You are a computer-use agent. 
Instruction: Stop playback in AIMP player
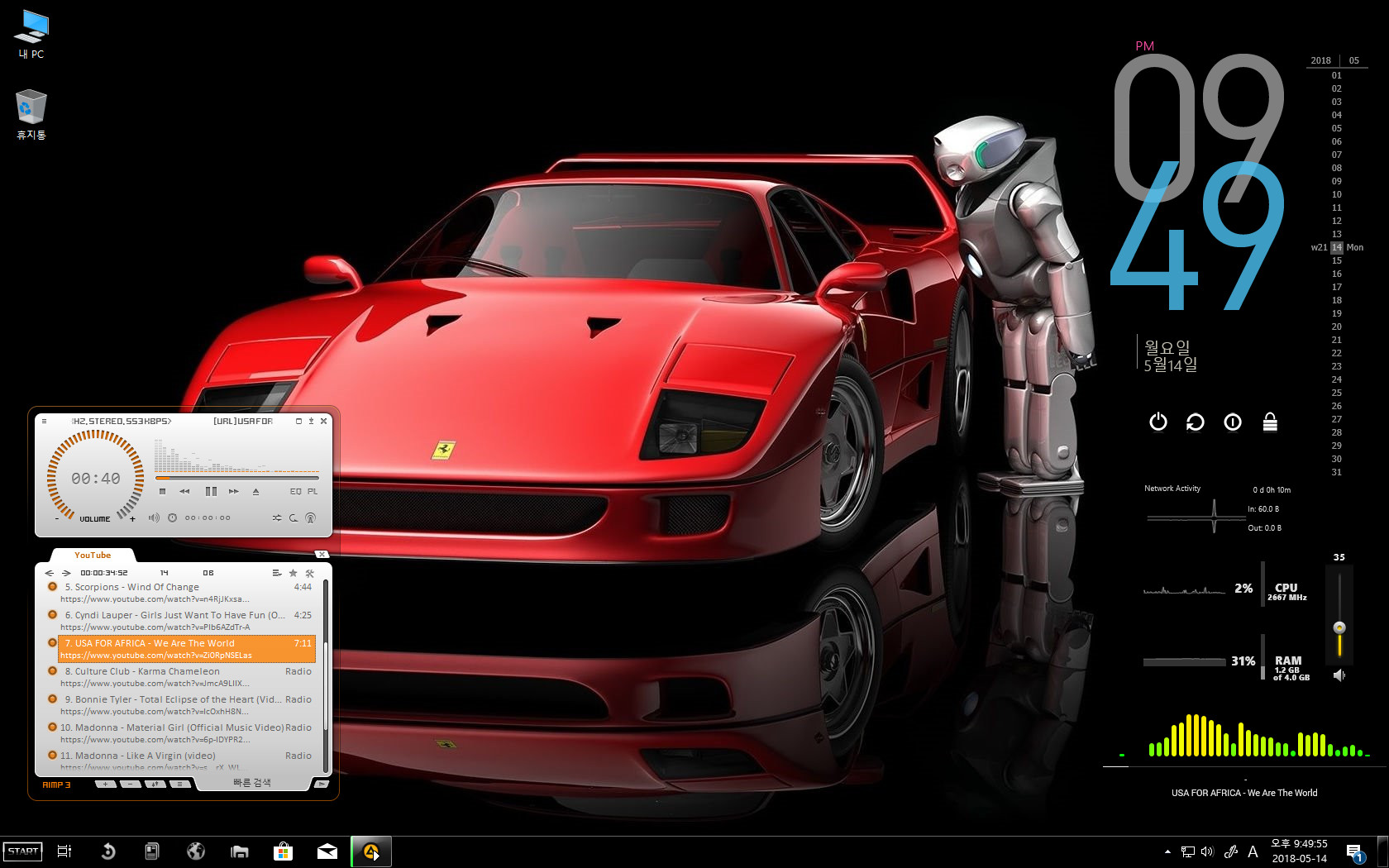pos(163,491)
